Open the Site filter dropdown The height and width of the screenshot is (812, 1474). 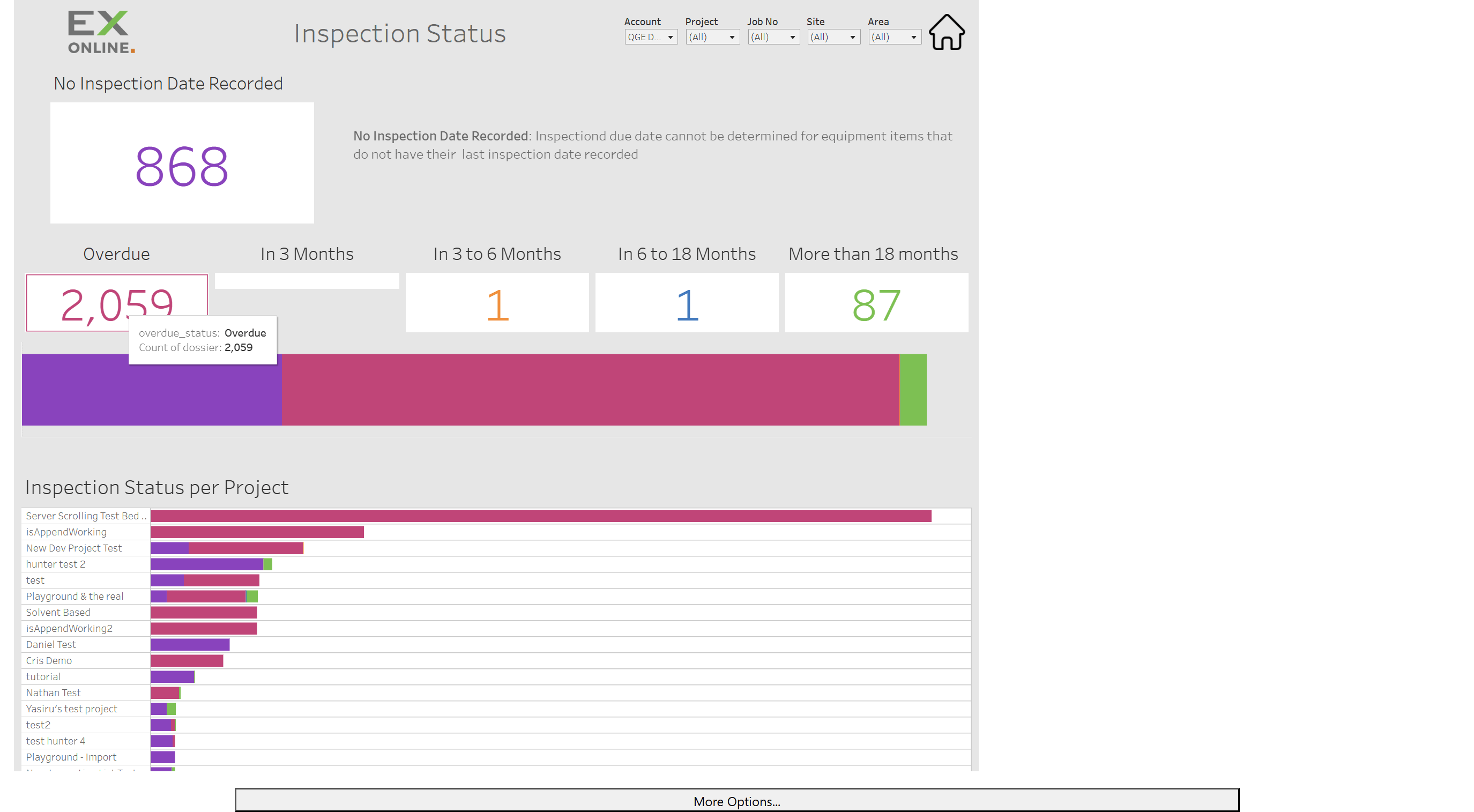point(833,37)
